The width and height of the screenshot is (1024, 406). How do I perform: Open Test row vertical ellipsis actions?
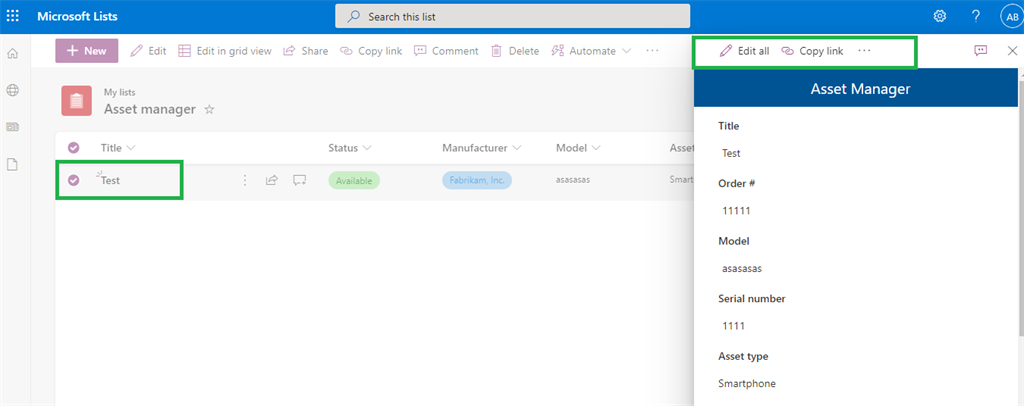click(x=245, y=180)
